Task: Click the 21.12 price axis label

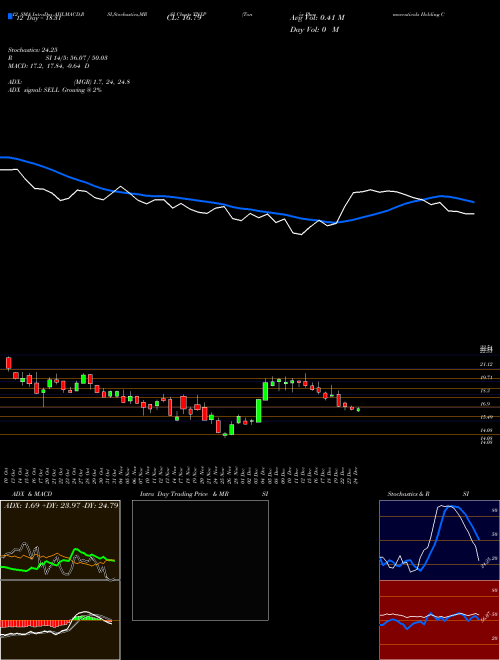Action: [486, 365]
